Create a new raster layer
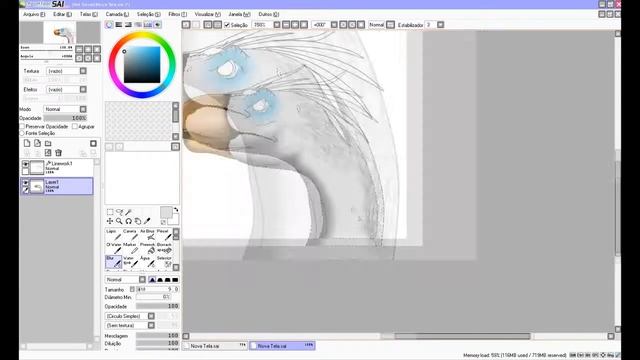This screenshot has width=640, height=360. [x=27, y=143]
